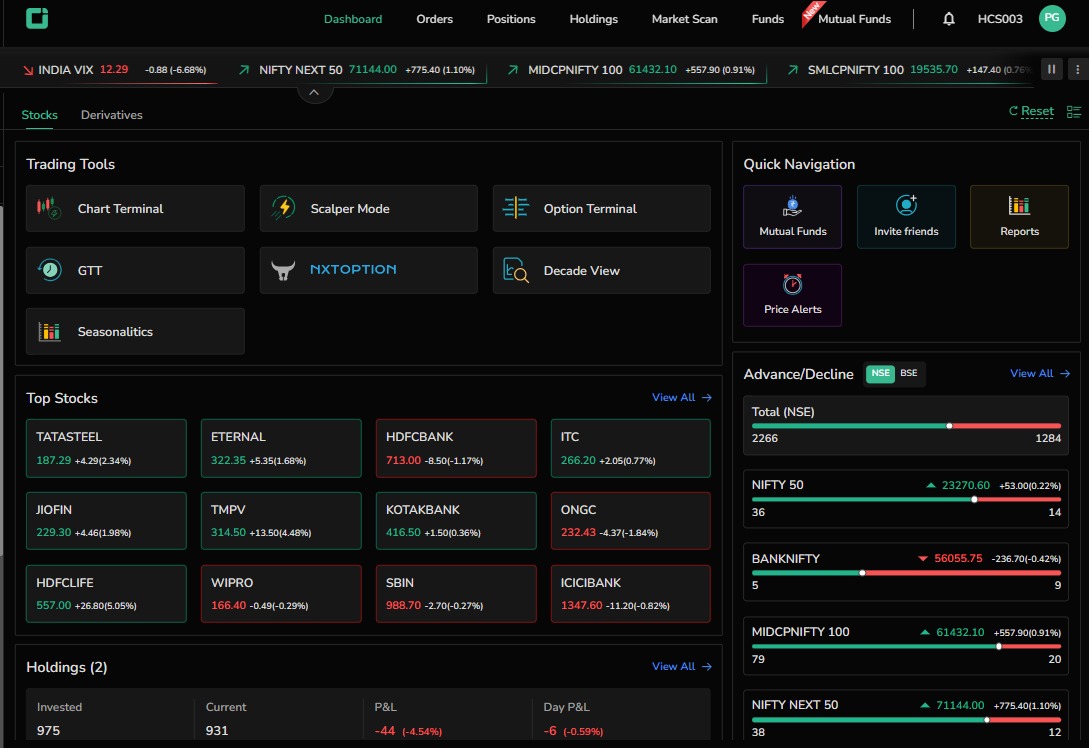The height and width of the screenshot is (748, 1089).
Task: Open Price Alerts tile
Action: pyautogui.click(x=792, y=295)
